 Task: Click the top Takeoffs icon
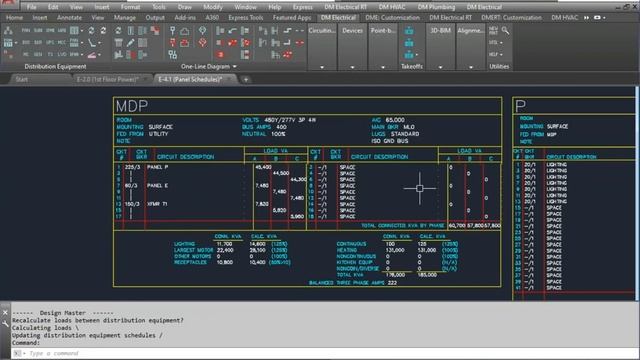[x=409, y=31]
